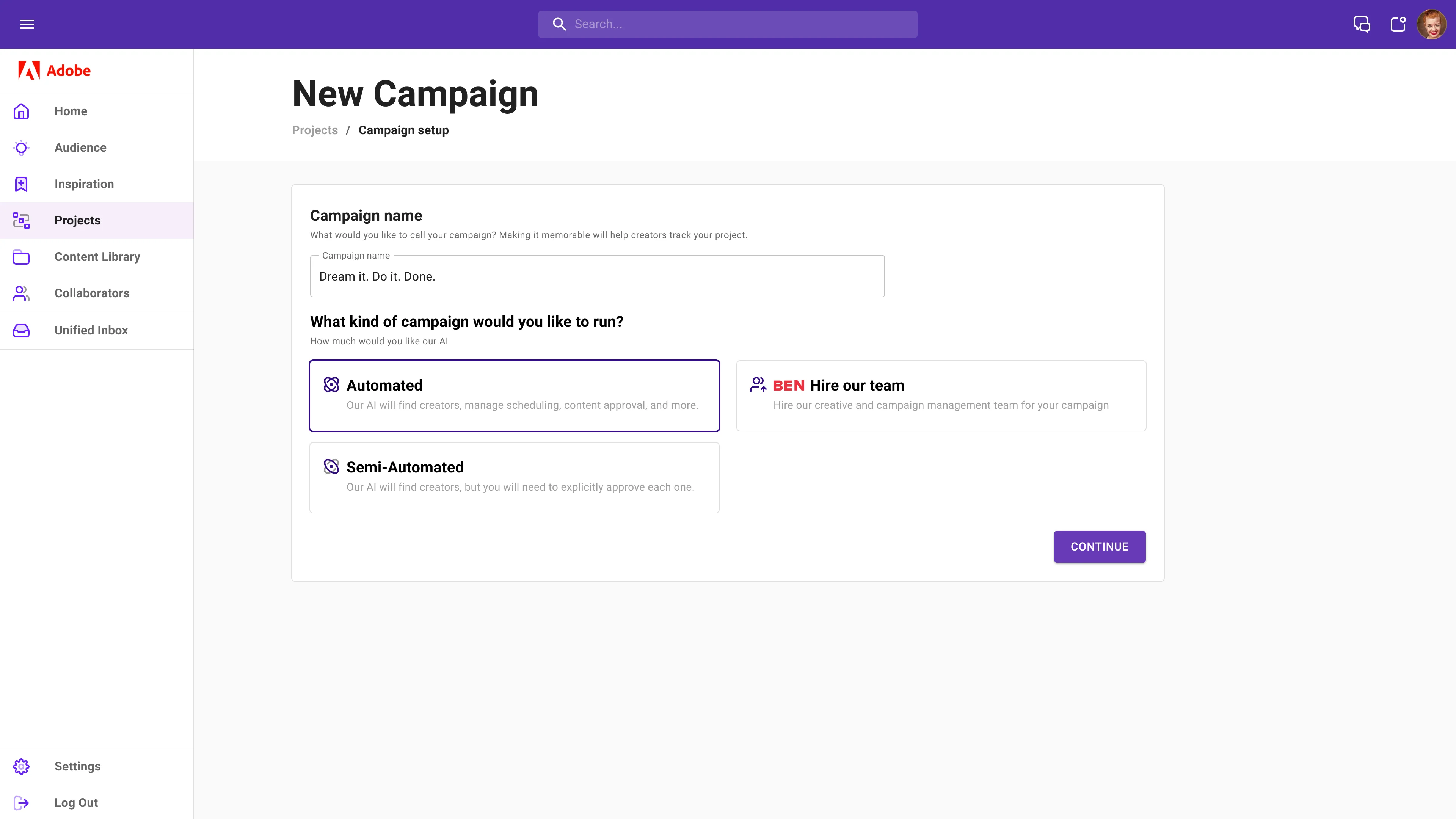
Task: Click the Inspiration bookmark icon
Action: point(22,184)
